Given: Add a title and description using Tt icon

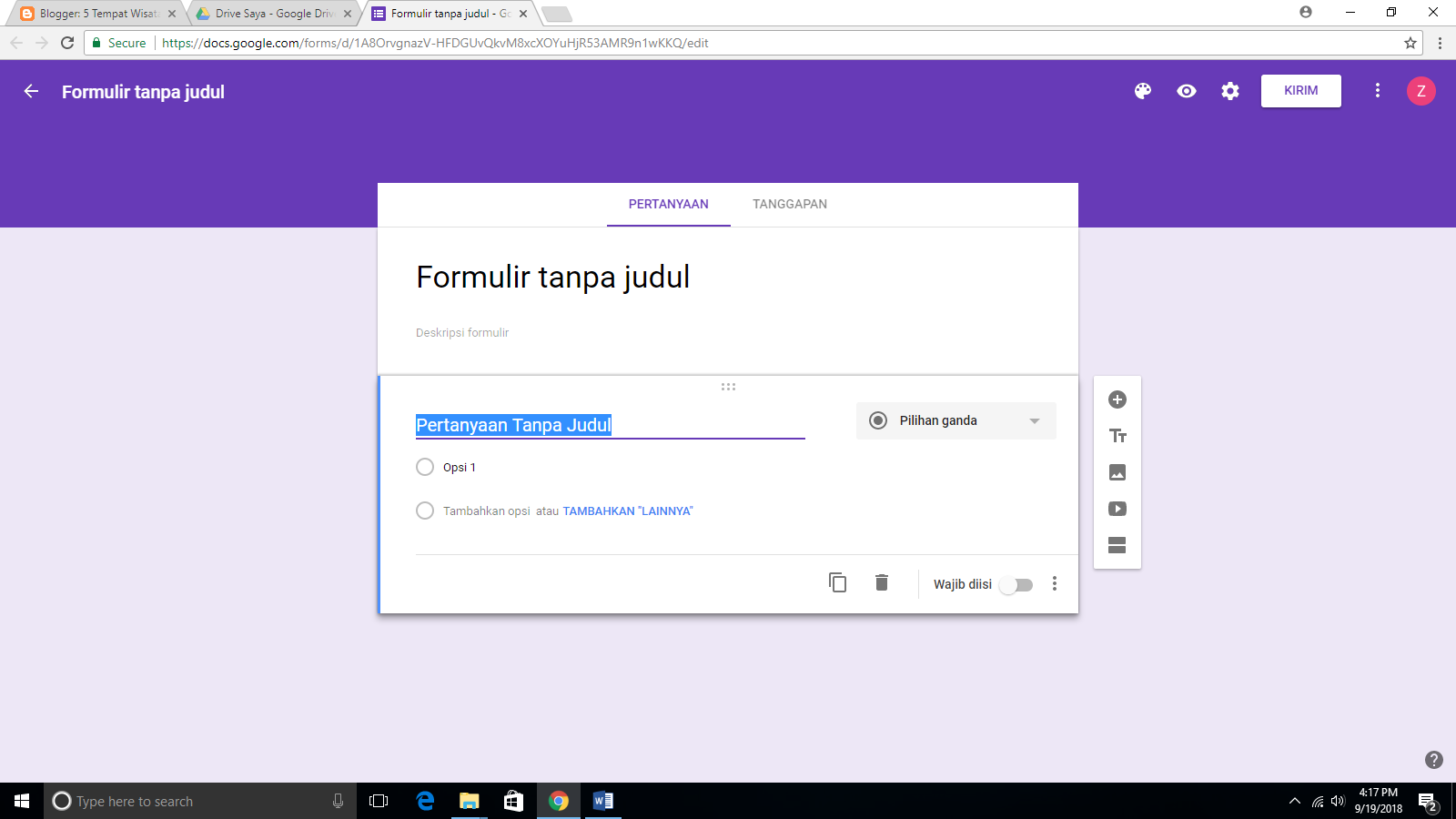Looking at the screenshot, I should click(1117, 436).
